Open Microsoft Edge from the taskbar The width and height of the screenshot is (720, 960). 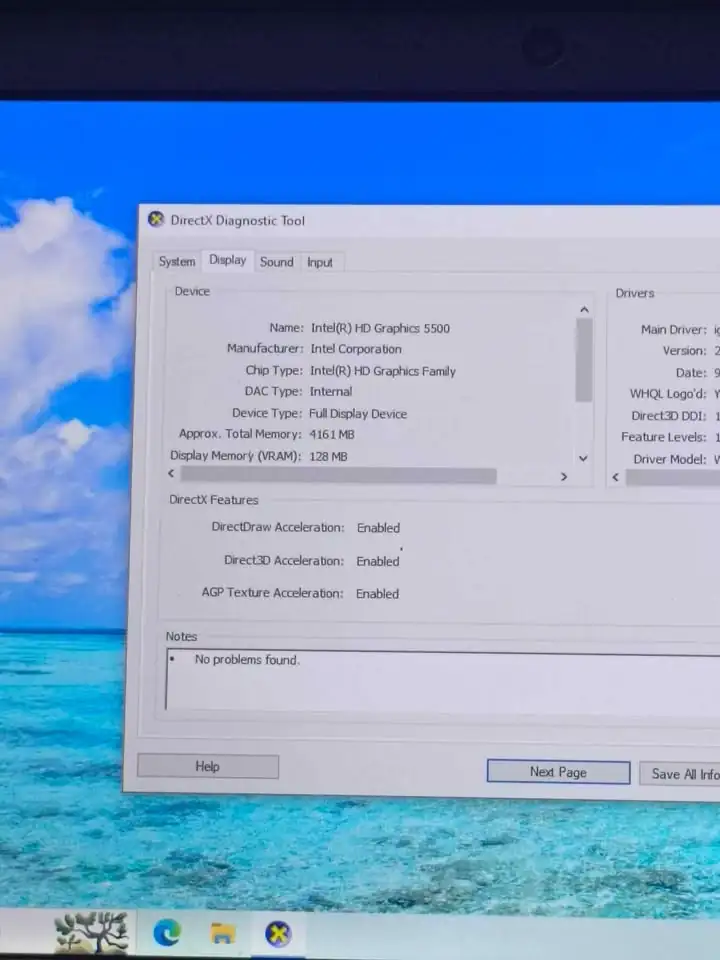(x=167, y=933)
